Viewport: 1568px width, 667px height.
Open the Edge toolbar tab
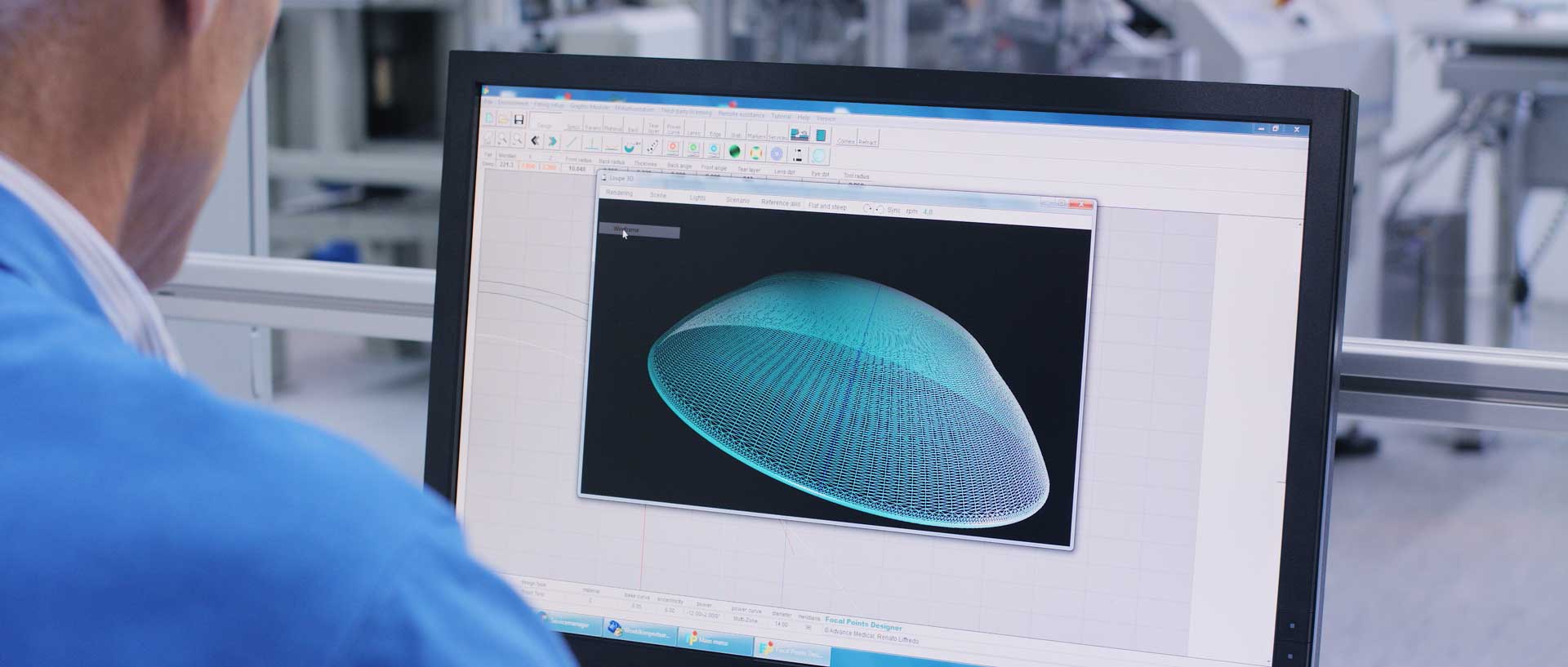715,134
